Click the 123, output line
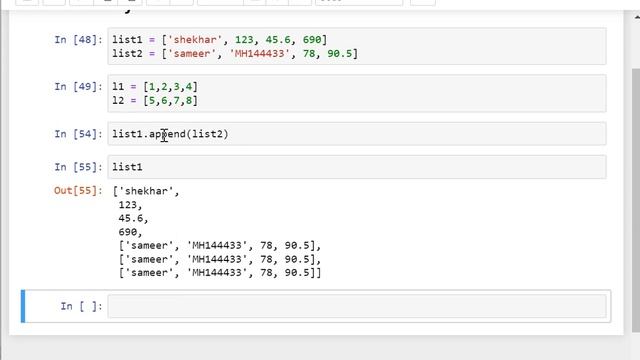Screen dimensions: 640x360 click(x=130, y=205)
